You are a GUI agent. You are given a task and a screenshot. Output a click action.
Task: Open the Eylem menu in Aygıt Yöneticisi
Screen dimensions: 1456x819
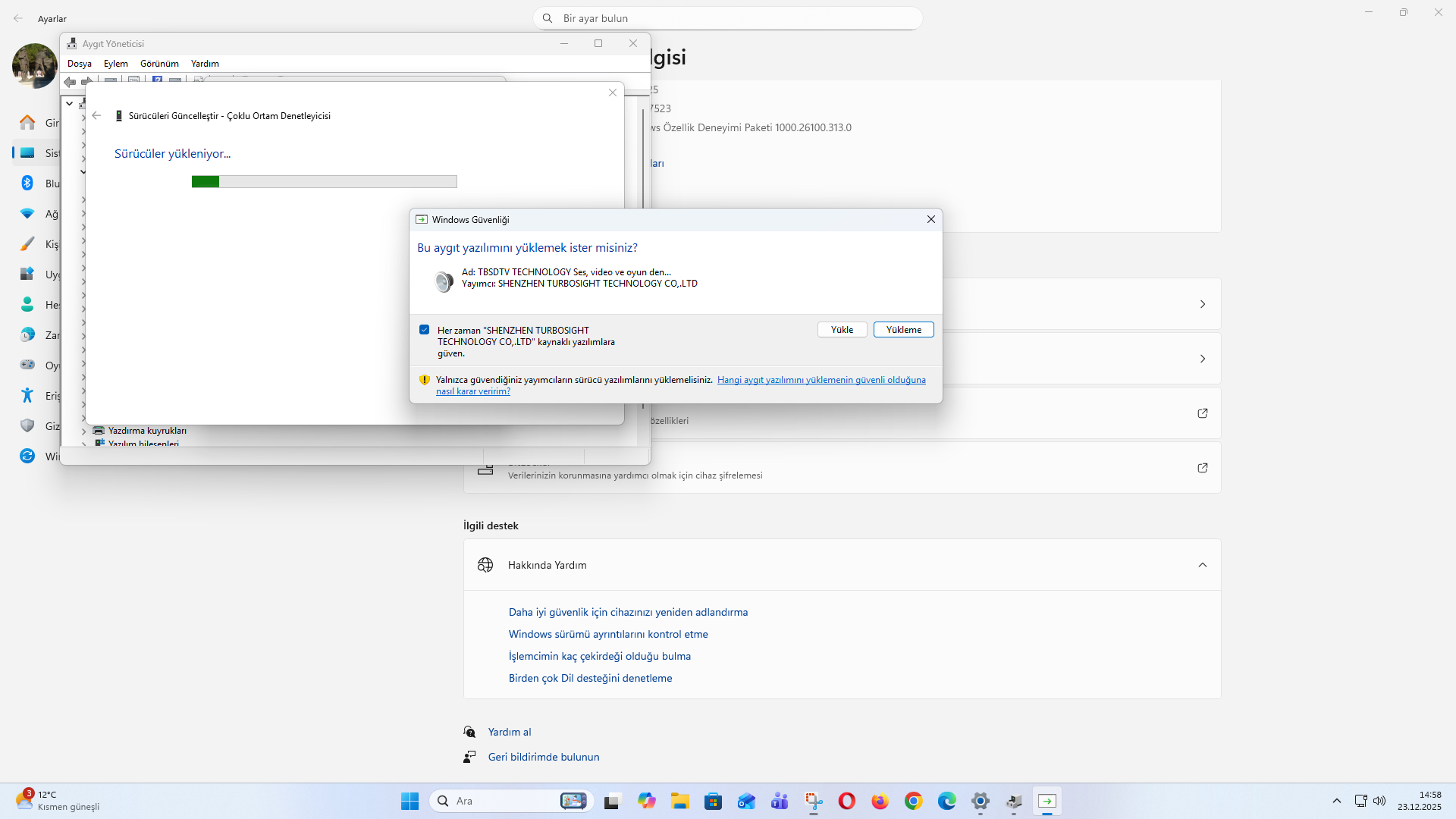tap(116, 64)
